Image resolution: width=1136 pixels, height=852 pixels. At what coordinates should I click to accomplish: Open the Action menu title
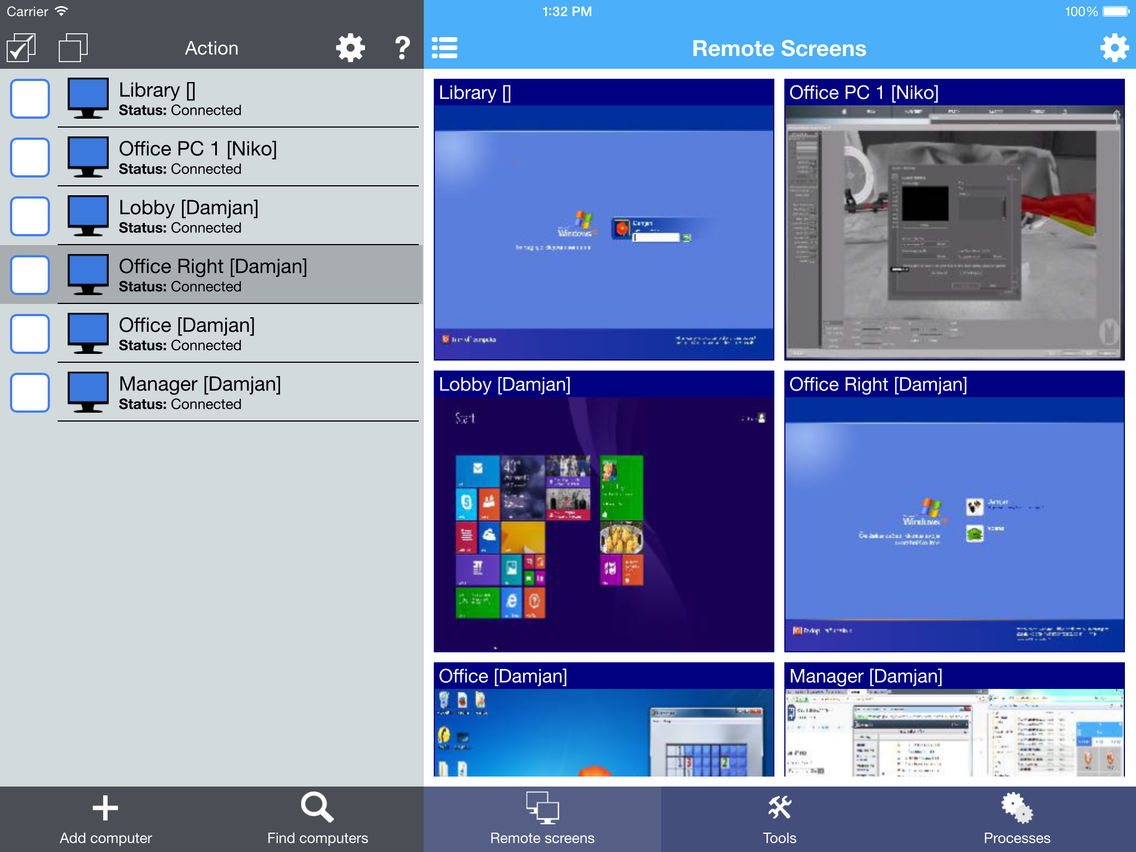[211, 48]
